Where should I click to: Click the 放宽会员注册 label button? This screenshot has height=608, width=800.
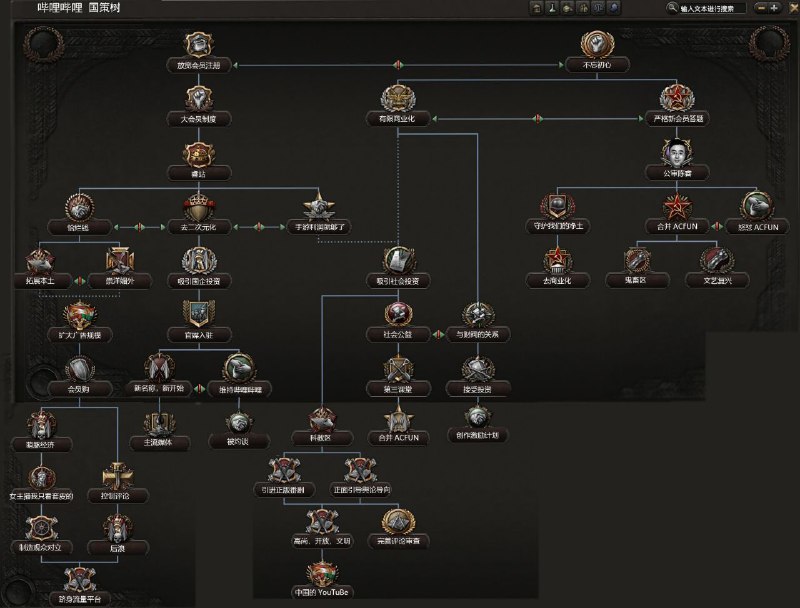[x=198, y=65]
